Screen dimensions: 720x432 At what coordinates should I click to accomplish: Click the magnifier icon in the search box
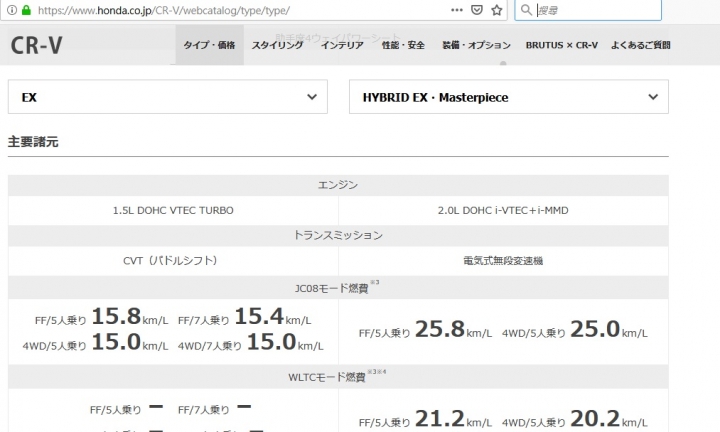click(526, 10)
